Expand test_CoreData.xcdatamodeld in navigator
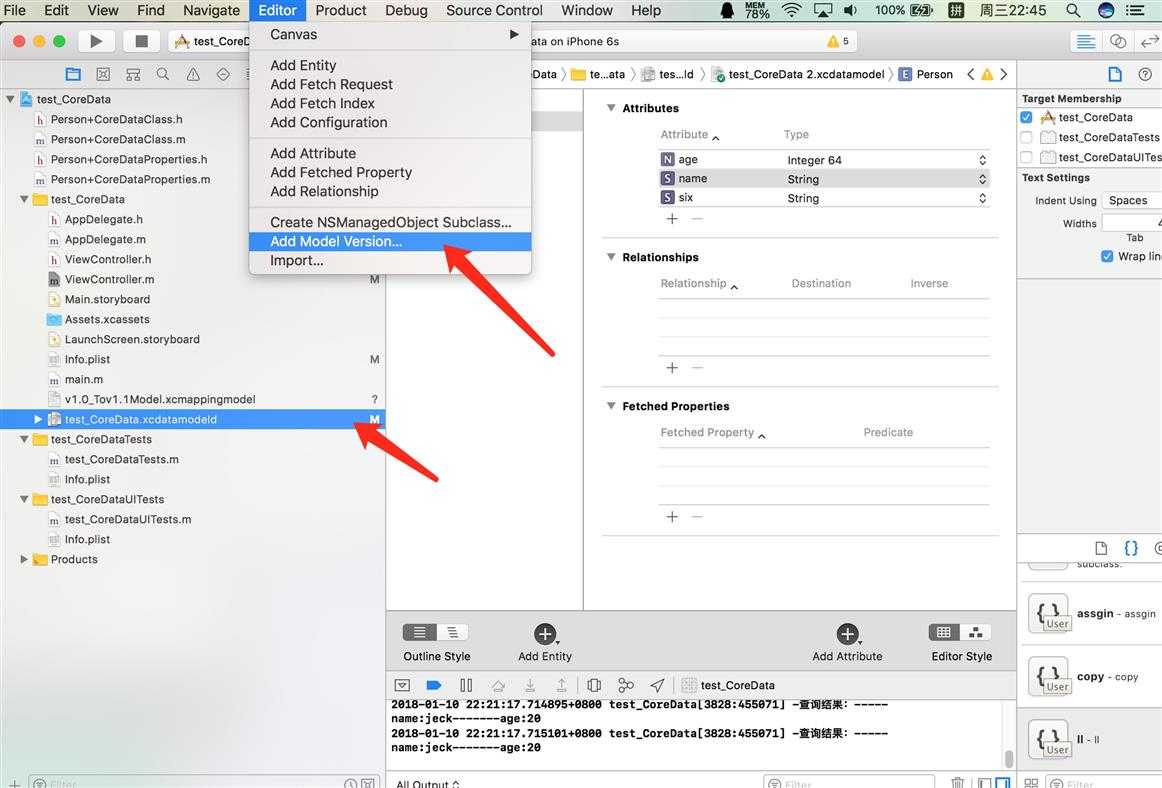The height and width of the screenshot is (788, 1162). click(x=38, y=420)
